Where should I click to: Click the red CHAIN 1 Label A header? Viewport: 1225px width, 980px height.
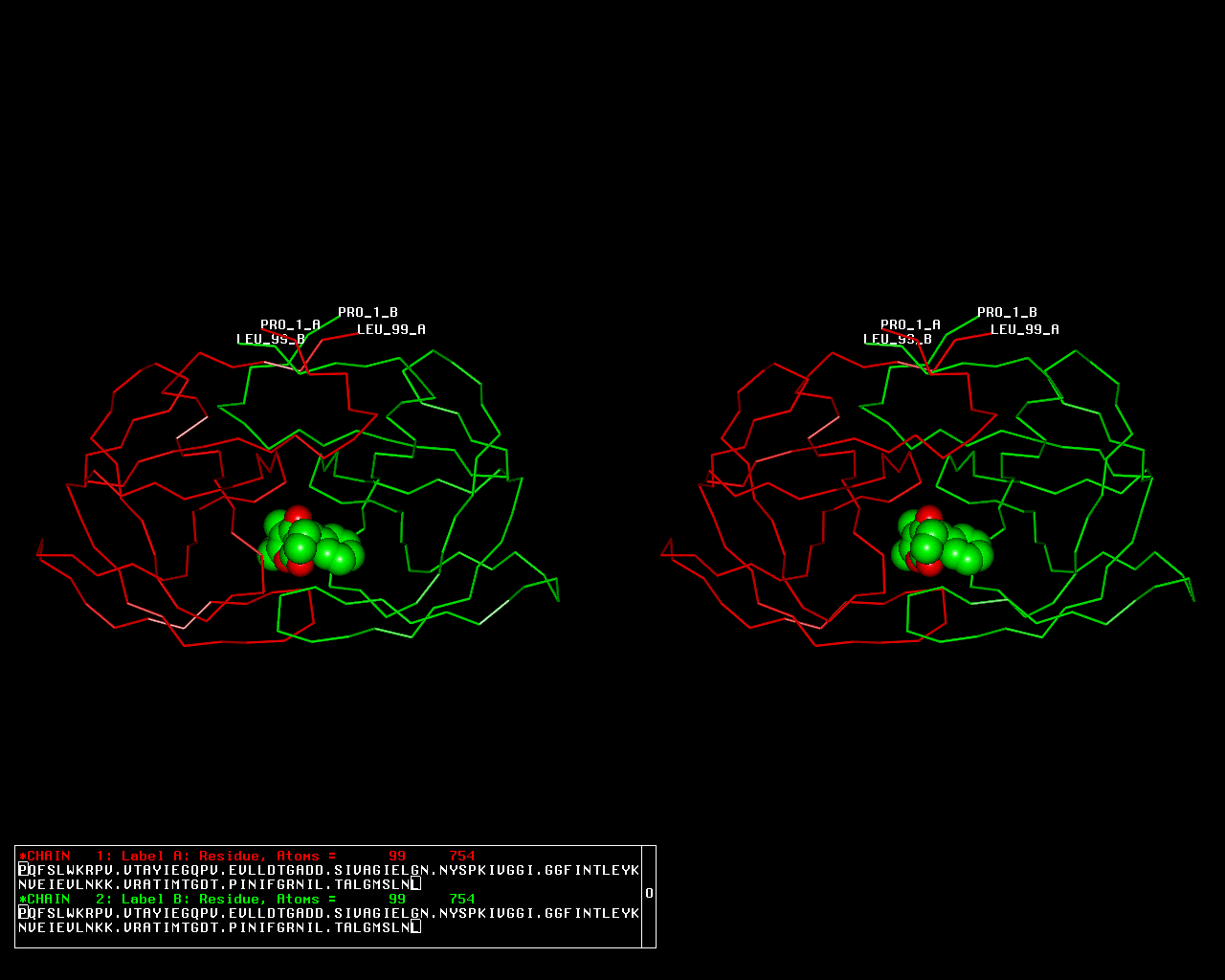[178, 856]
